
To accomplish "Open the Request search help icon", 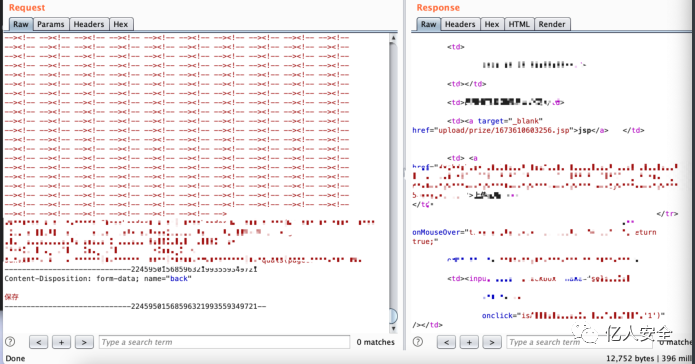I will click(10, 342).
